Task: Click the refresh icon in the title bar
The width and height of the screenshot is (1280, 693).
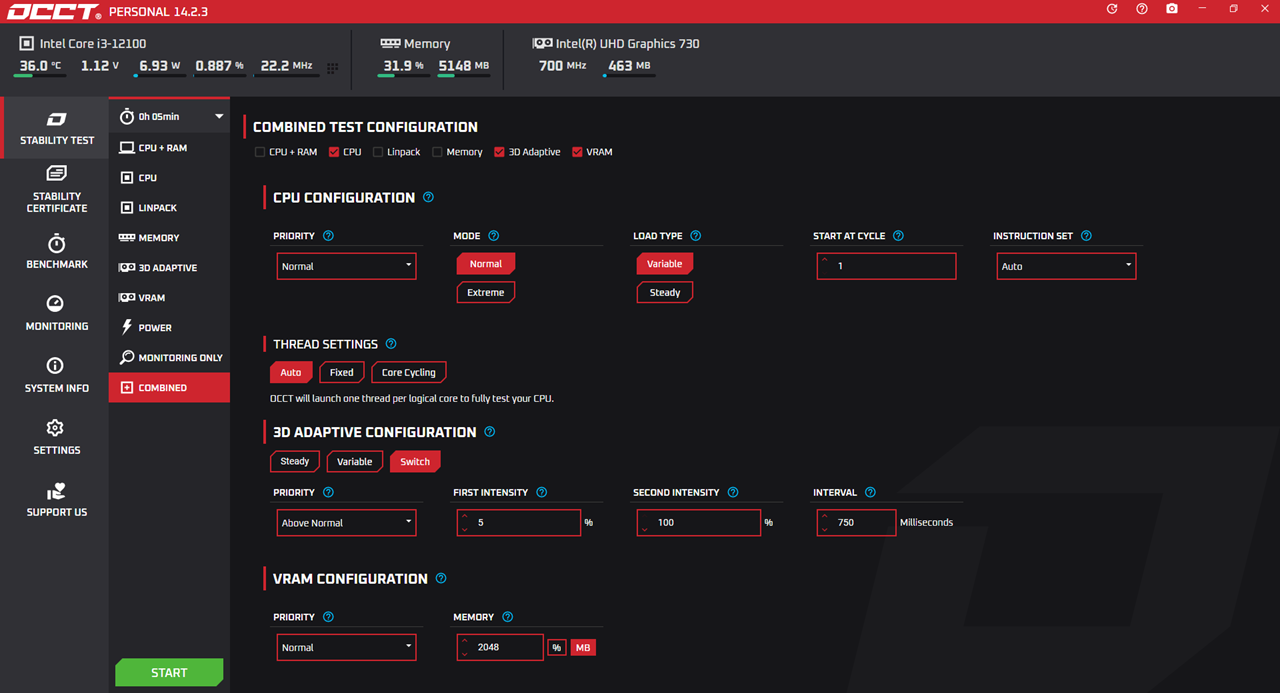Action: pos(1112,9)
